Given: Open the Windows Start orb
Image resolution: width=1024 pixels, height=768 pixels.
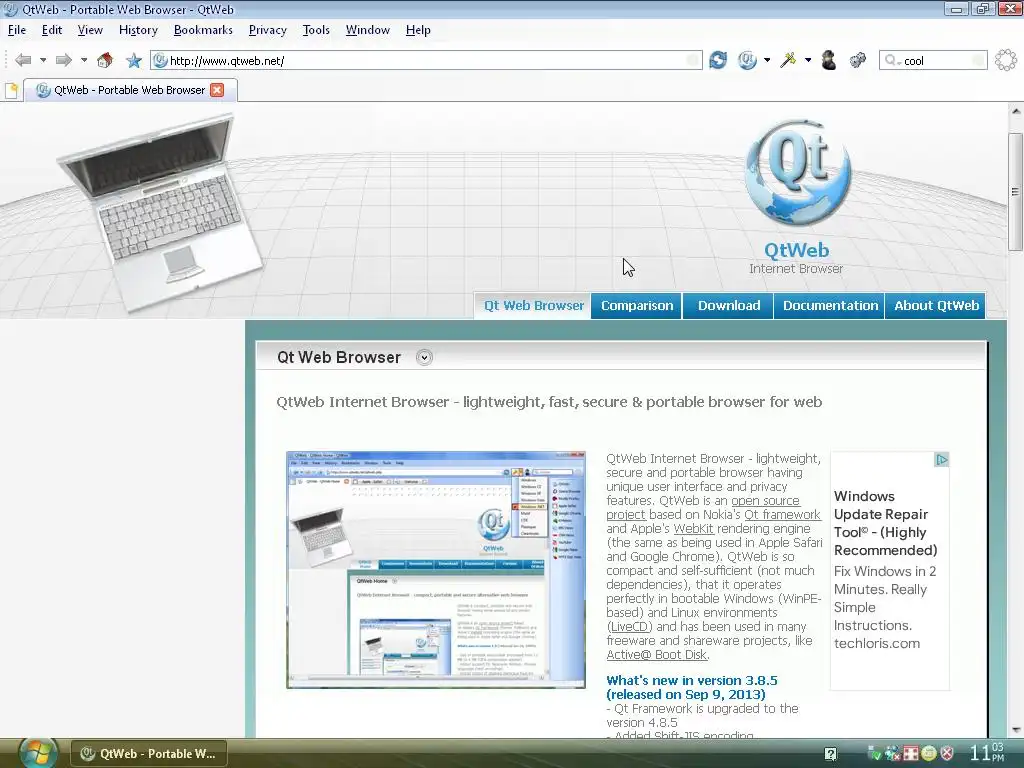Looking at the screenshot, I should coord(38,753).
